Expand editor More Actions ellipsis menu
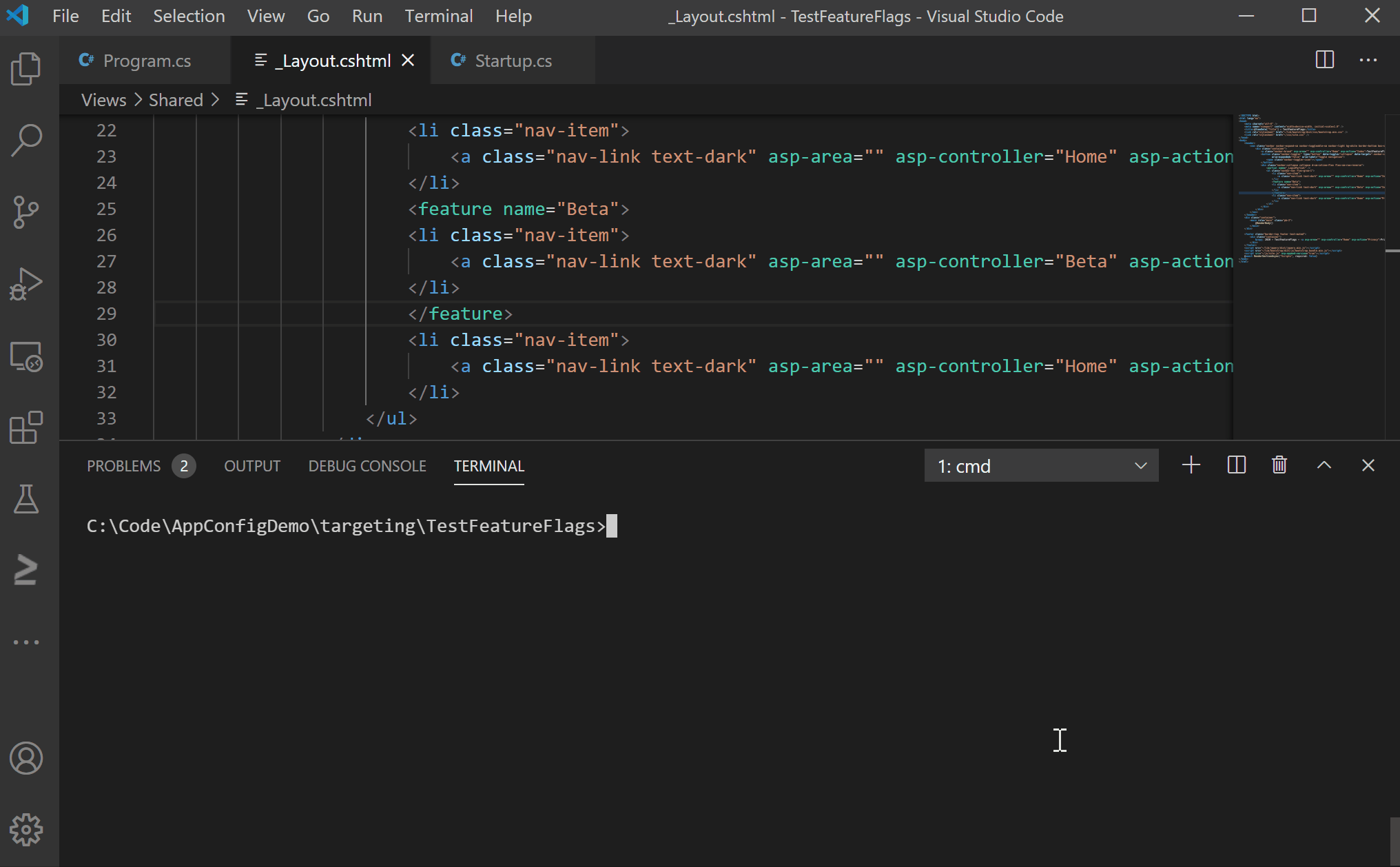This screenshot has width=1400, height=867. pos(1368,60)
